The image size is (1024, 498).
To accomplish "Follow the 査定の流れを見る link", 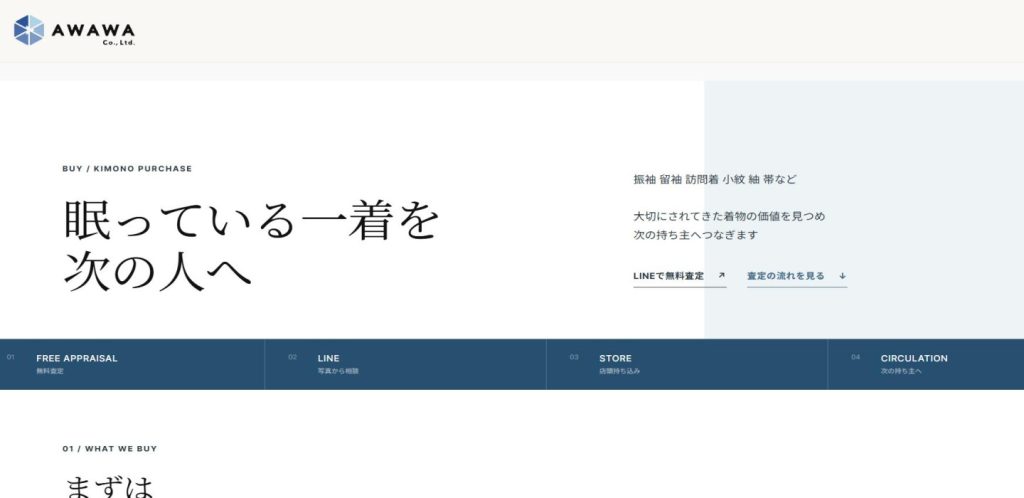I will coord(797,276).
